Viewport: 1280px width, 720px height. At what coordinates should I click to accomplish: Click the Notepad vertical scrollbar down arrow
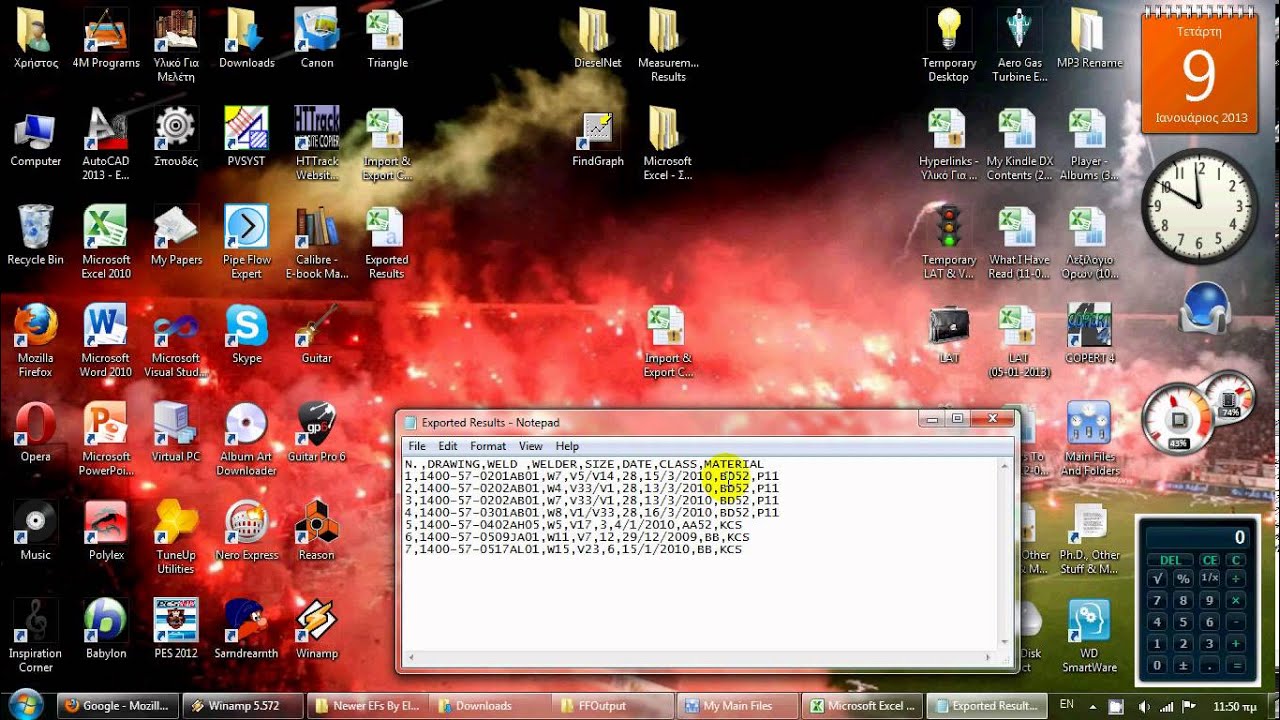pos(1004,642)
